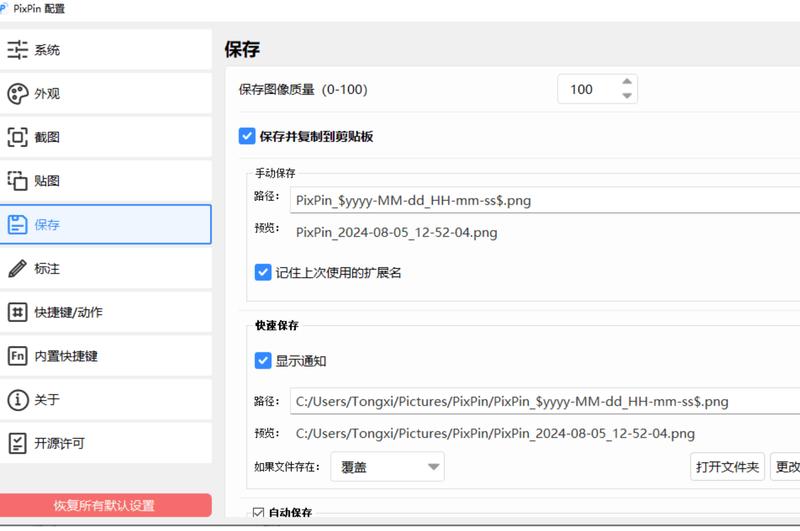Decrease image quality with down arrow
The height and width of the screenshot is (531, 800).
point(627,96)
